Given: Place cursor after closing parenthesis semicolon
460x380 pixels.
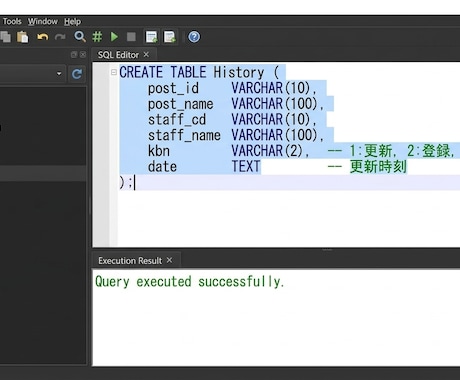Looking at the screenshot, I should [x=134, y=183].
